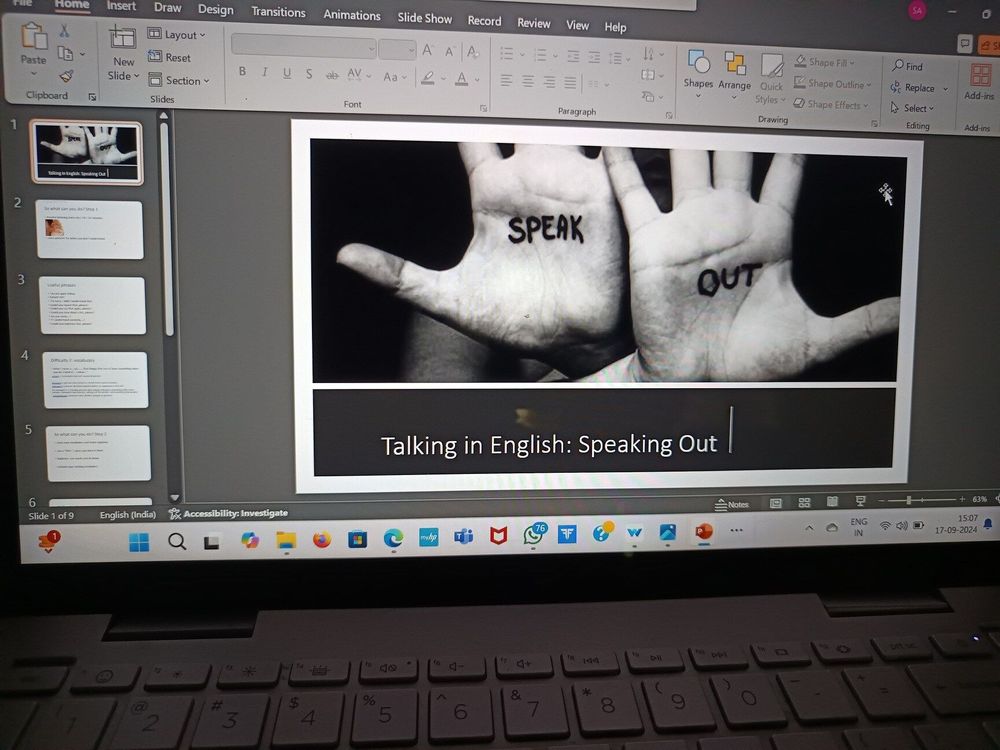Screen dimensions: 1000x750
Task: Toggle Italic formatting
Action: (264, 73)
